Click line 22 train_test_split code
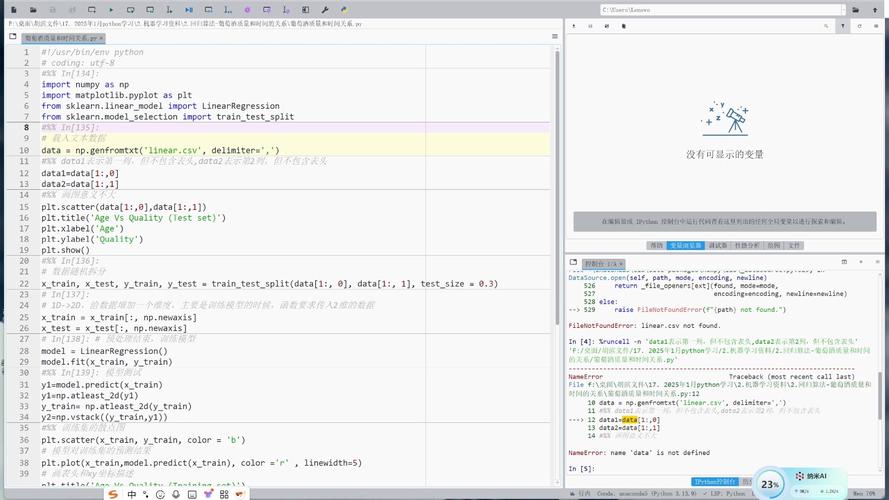 (x=269, y=283)
